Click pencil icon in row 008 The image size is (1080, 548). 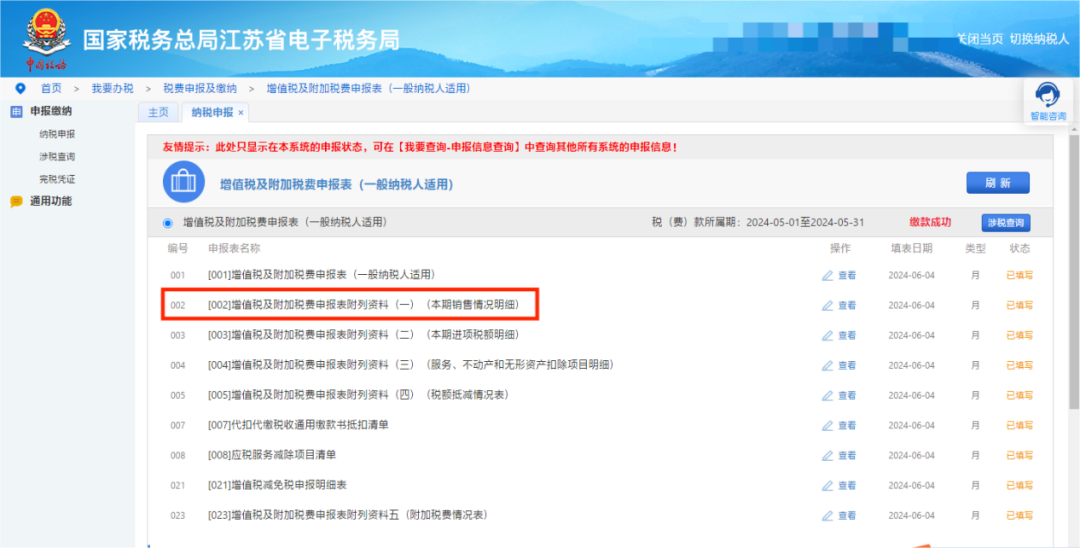(x=827, y=456)
